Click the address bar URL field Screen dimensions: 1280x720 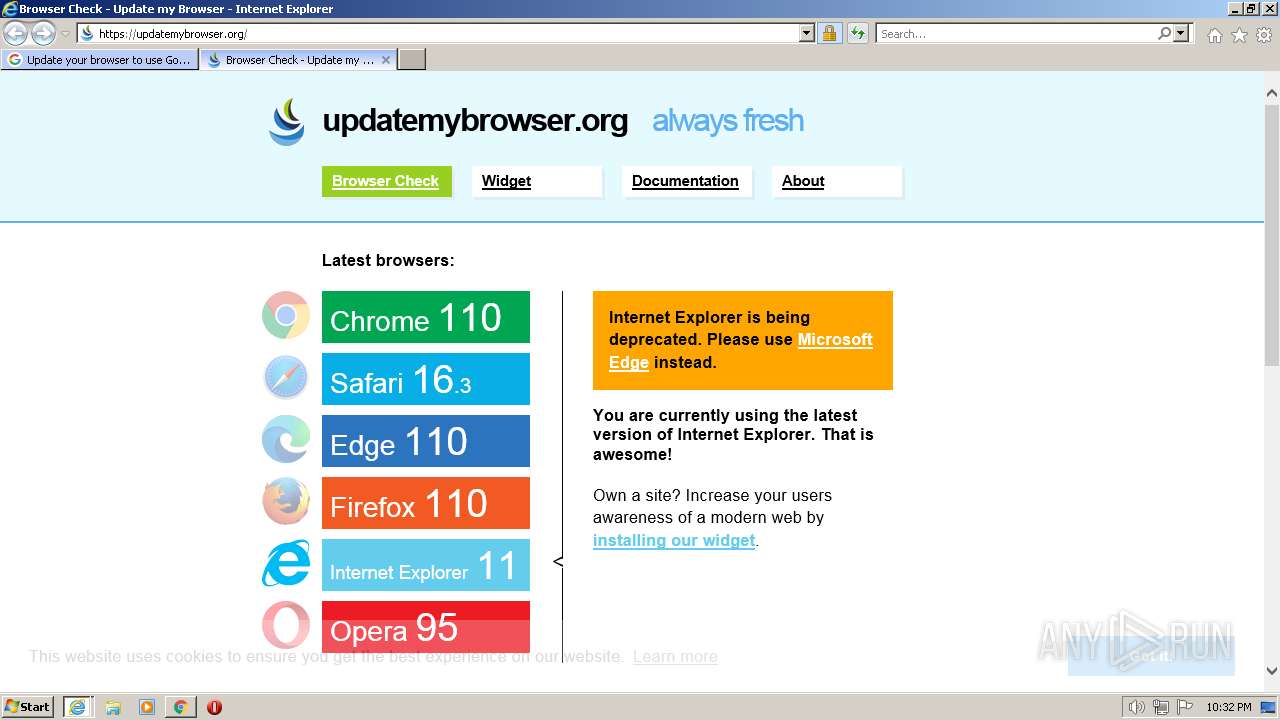click(437, 34)
